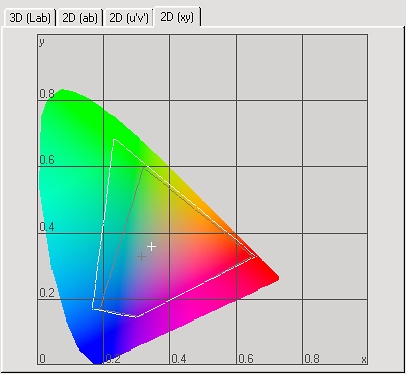This screenshot has height=374, width=406.
Task: Click the "0.8" x-axis label
Action: (x=312, y=359)
